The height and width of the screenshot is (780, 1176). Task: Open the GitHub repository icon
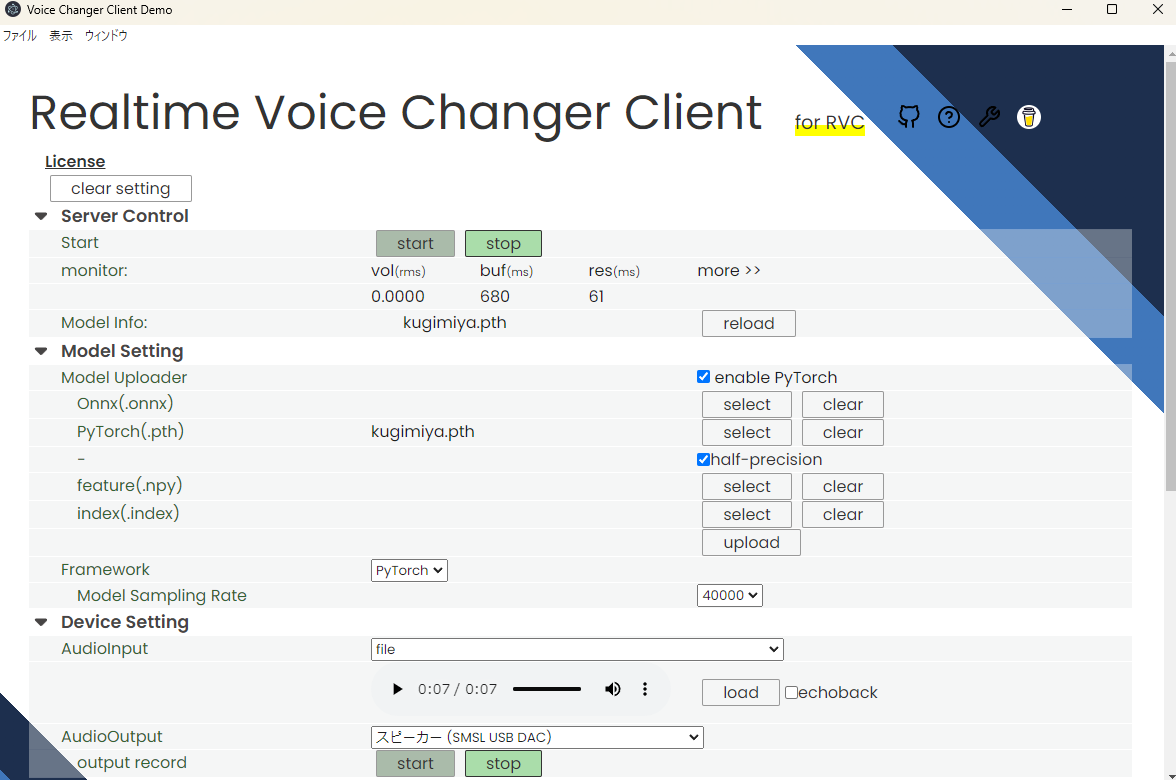(x=908, y=116)
